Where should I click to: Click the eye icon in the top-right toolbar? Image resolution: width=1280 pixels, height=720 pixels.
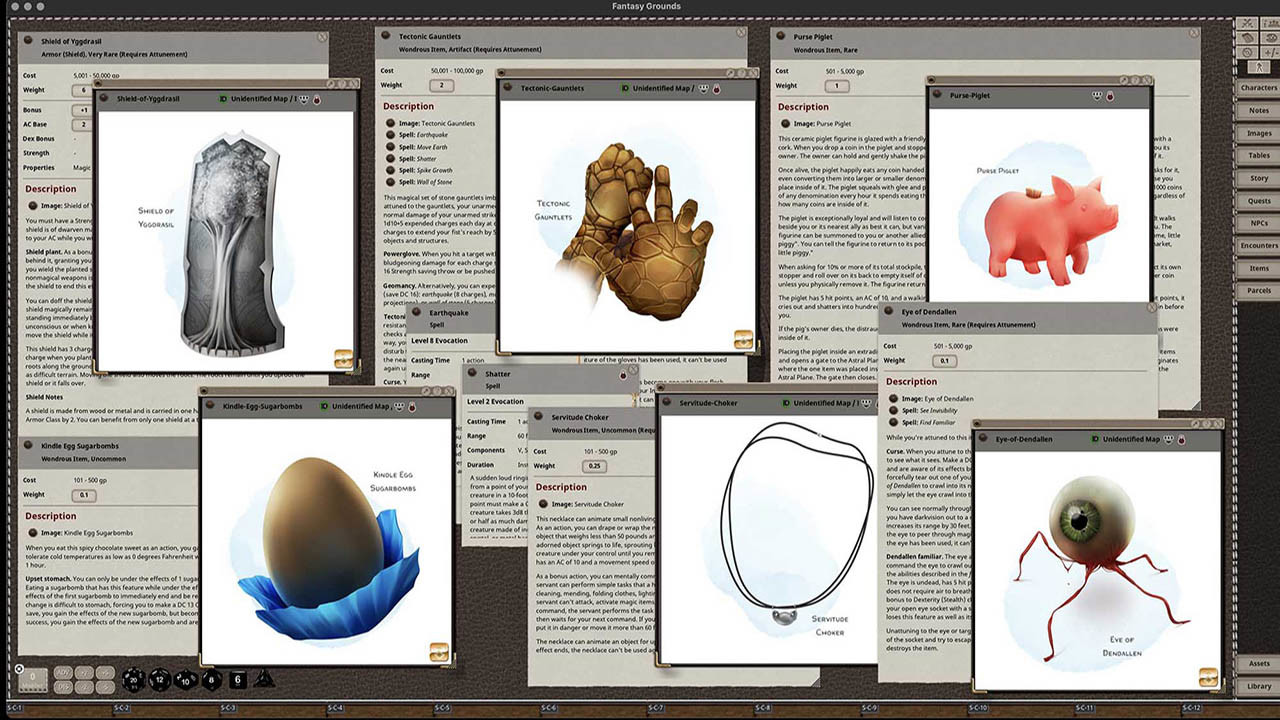pos(1270,38)
